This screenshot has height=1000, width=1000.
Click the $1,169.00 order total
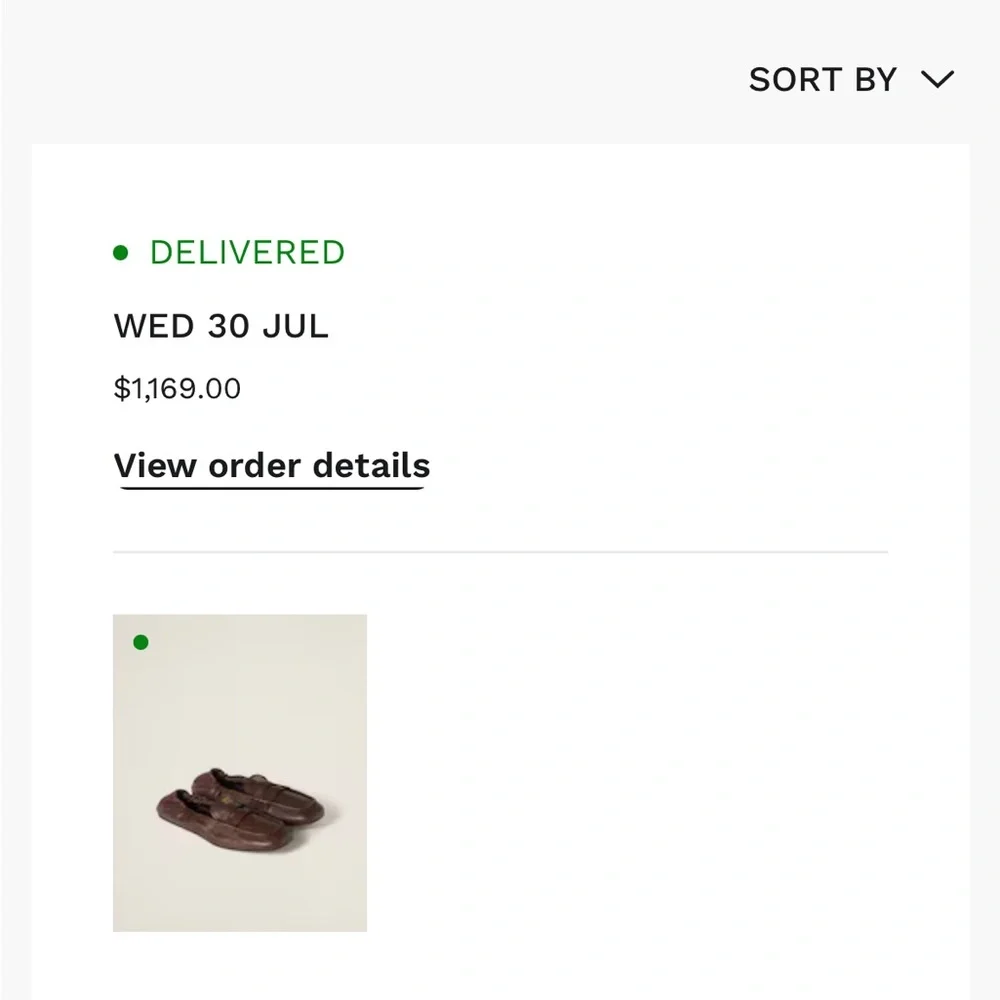click(x=177, y=388)
